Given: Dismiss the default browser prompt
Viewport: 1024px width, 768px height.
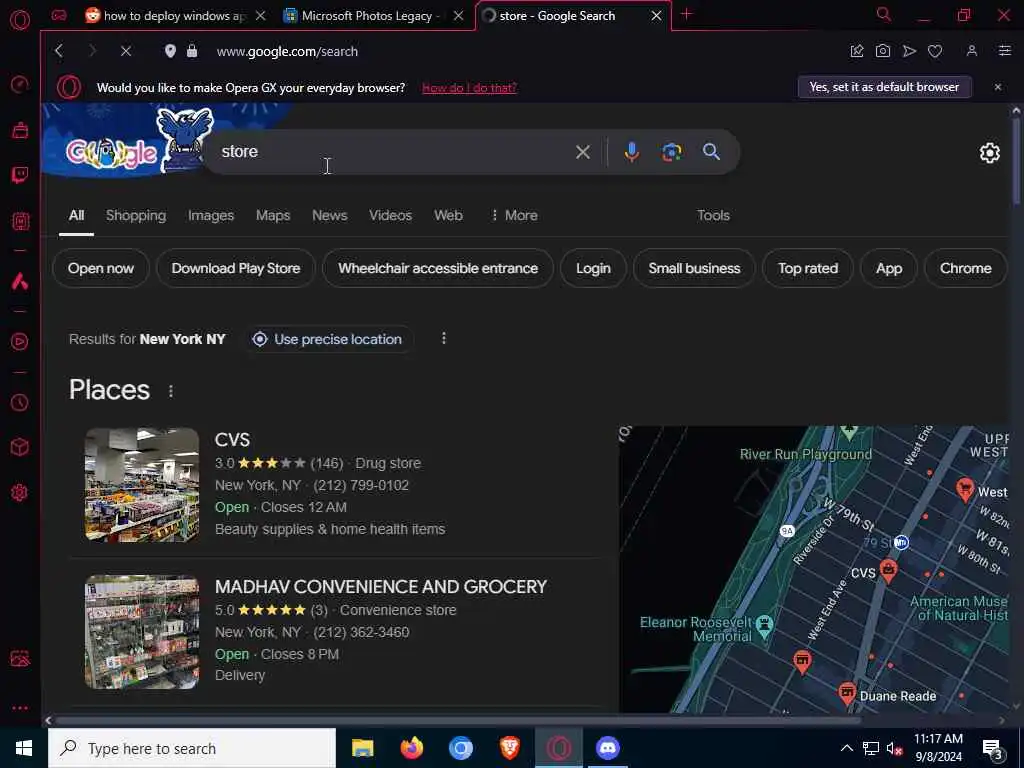Looking at the screenshot, I should coord(998,87).
